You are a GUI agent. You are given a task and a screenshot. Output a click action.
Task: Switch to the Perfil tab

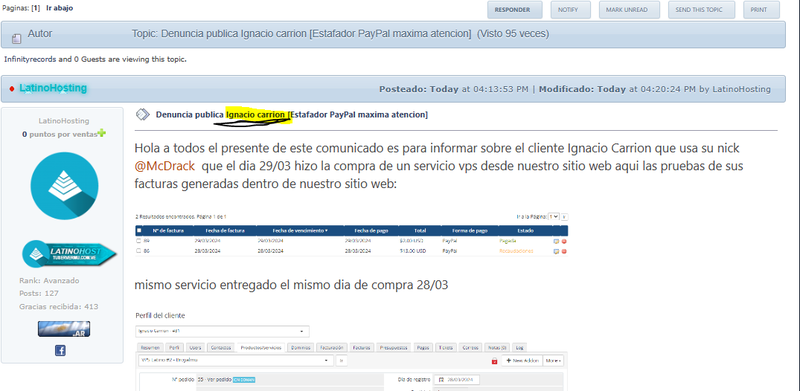174,348
